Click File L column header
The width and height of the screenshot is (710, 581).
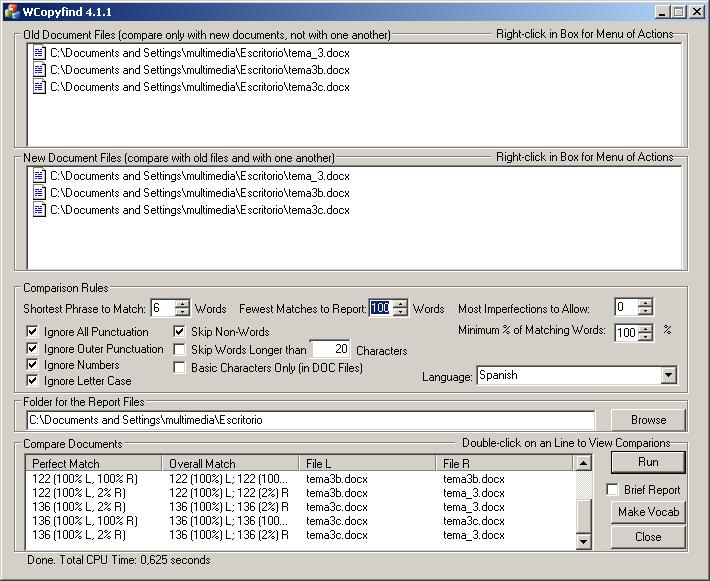point(367,463)
